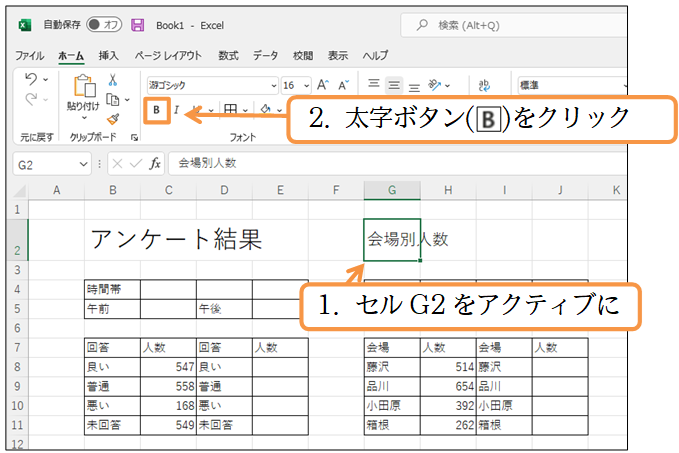Open the 校閲 (Review) tab
Screen dimensions: 679x453
click(x=303, y=55)
